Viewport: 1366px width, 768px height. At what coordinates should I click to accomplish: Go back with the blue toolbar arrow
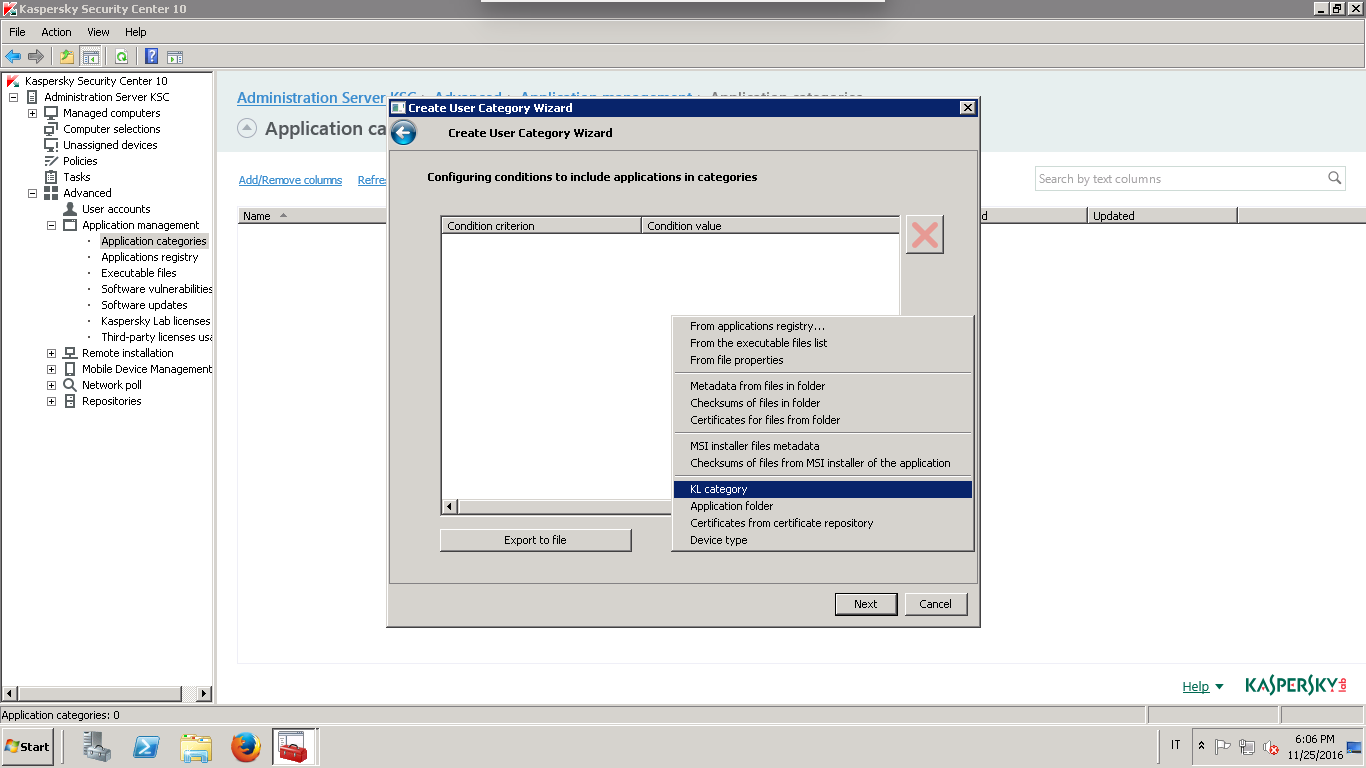pyautogui.click(x=13, y=57)
